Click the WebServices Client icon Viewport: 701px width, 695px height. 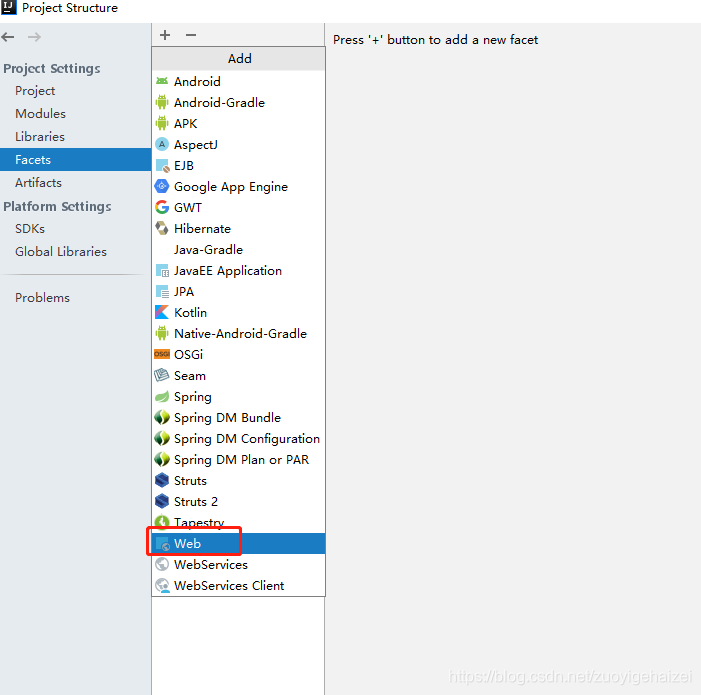[162, 585]
